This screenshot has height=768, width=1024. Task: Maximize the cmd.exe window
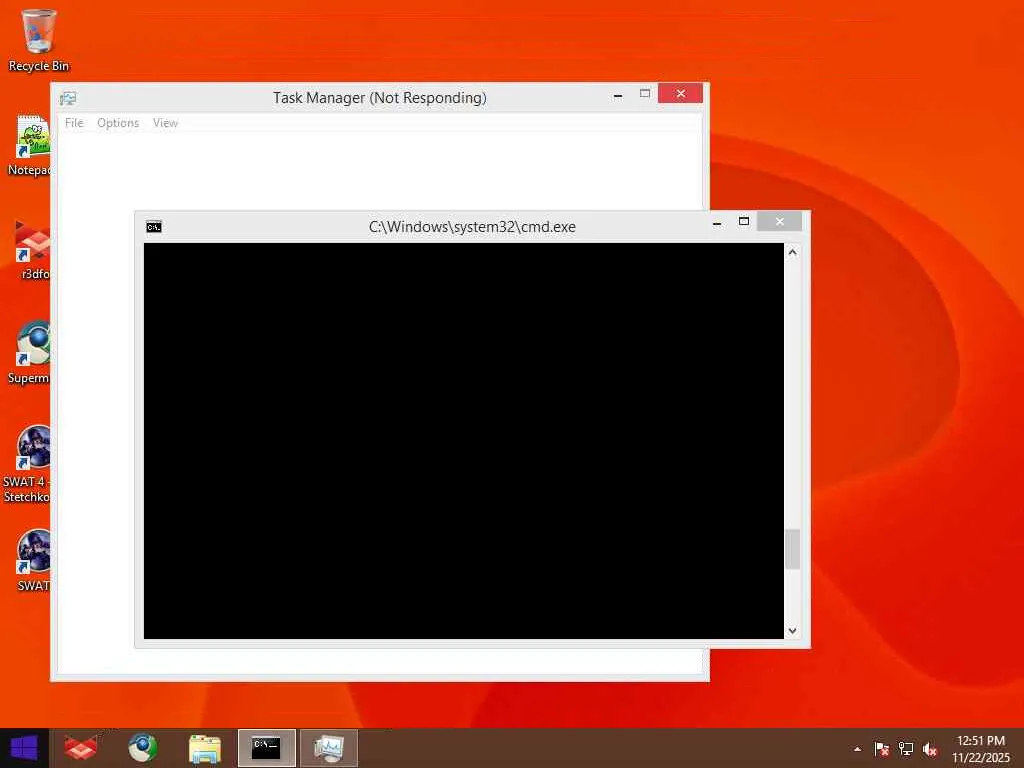(x=744, y=221)
